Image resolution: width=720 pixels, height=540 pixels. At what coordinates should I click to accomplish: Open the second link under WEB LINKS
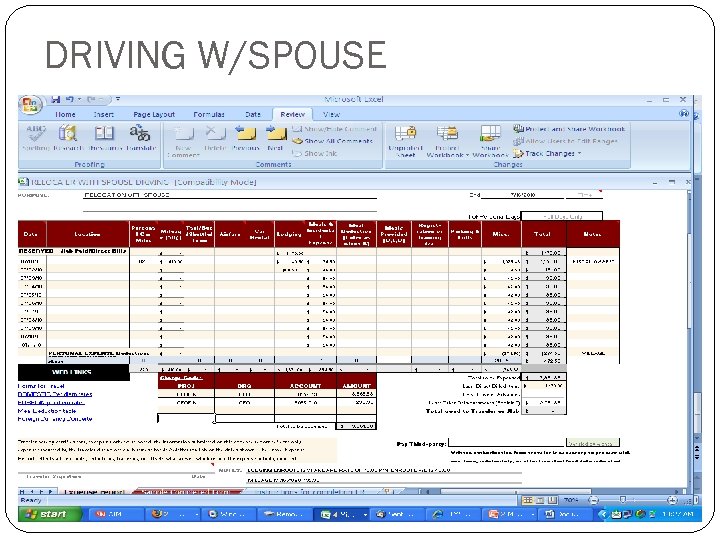click(55, 394)
